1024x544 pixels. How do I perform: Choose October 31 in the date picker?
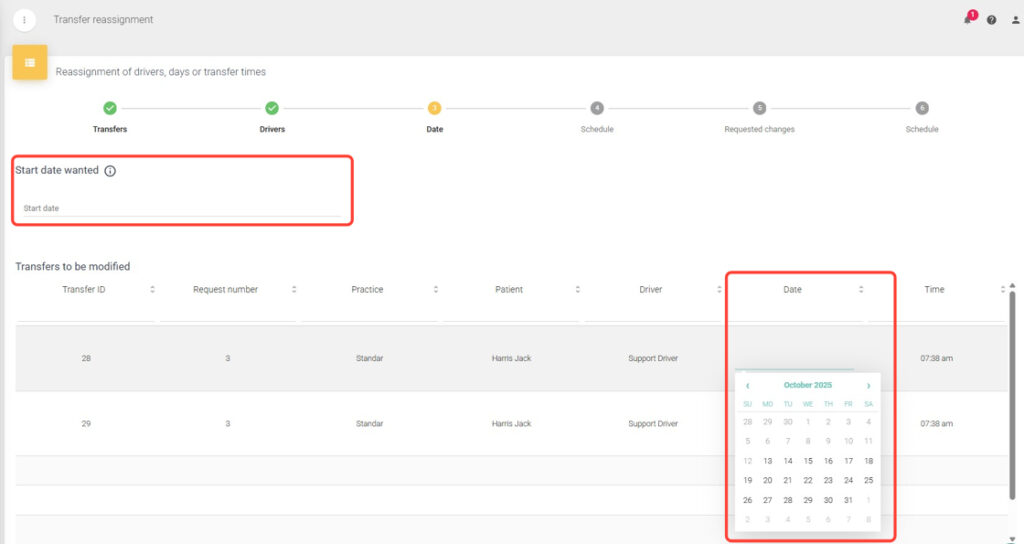tap(848, 500)
